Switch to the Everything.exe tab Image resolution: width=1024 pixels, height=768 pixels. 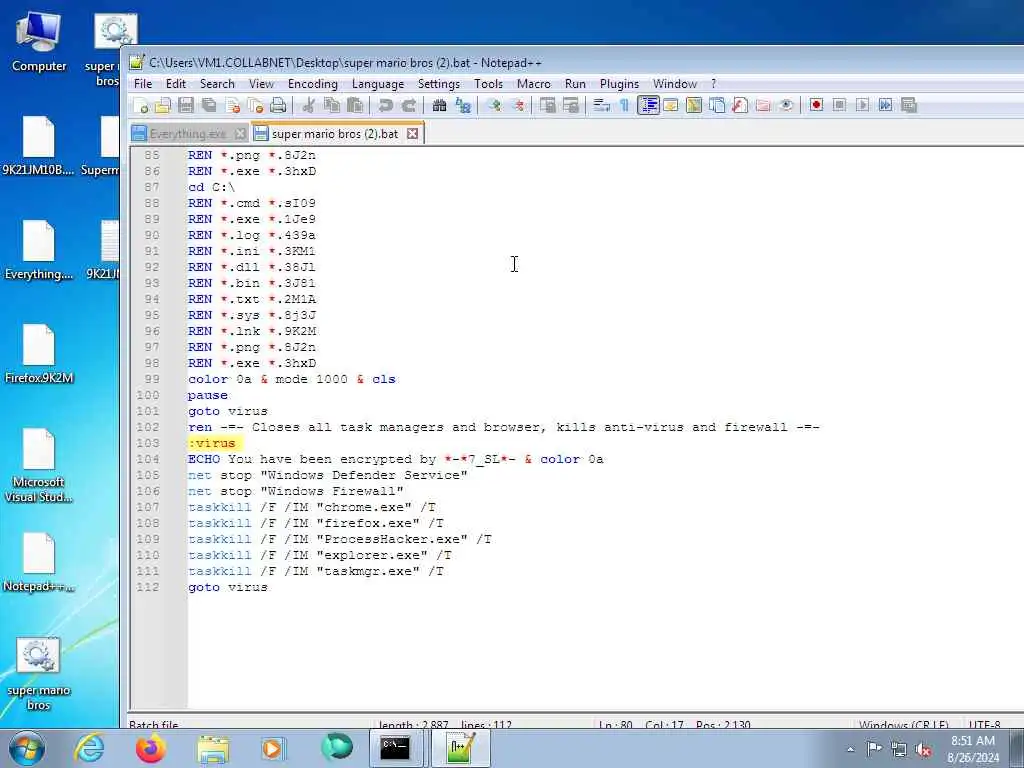(x=187, y=134)
